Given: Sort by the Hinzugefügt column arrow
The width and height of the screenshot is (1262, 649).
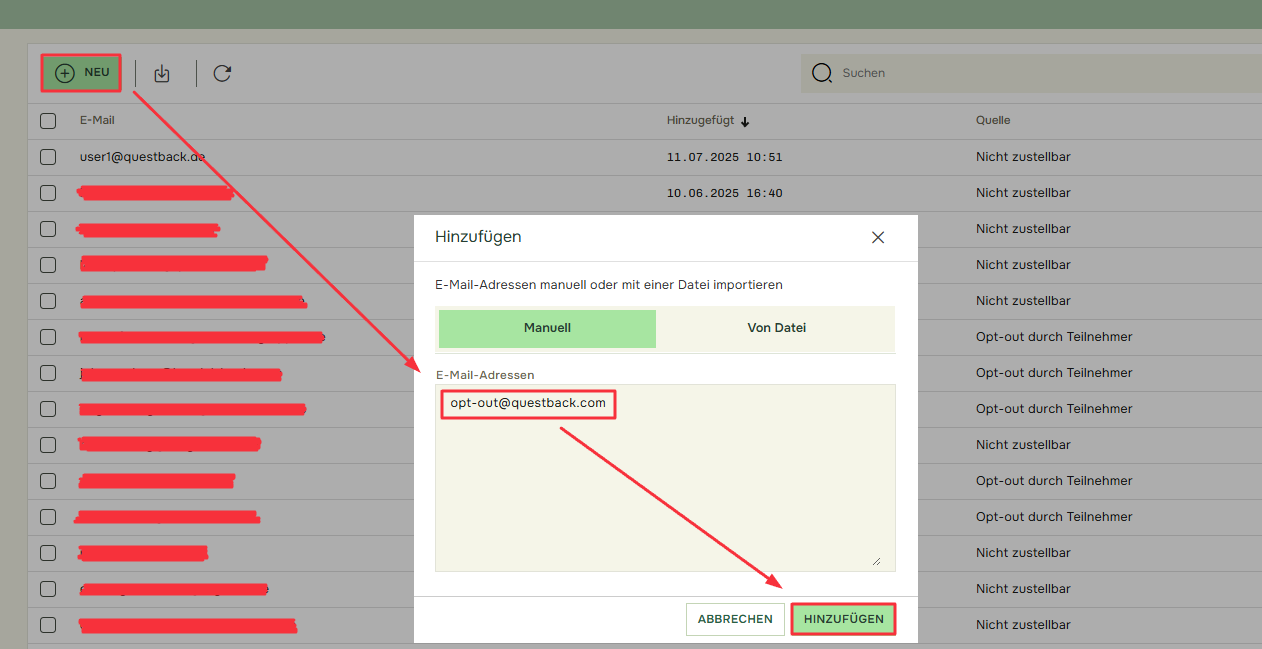Looking at the screenshot, I should [745, 121].
